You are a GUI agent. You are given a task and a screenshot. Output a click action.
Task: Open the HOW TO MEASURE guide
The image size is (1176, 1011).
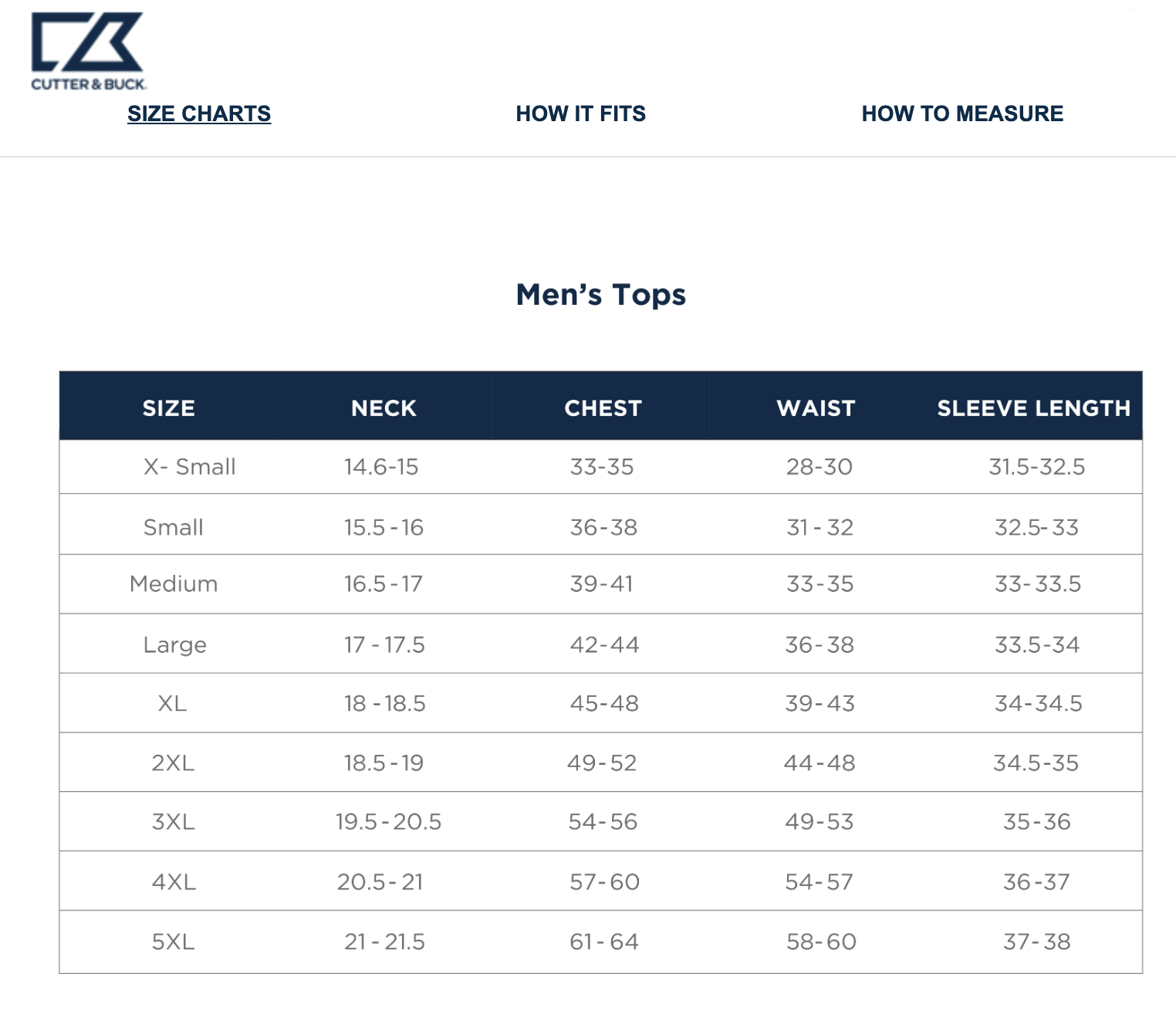click(x=962, y=113)
